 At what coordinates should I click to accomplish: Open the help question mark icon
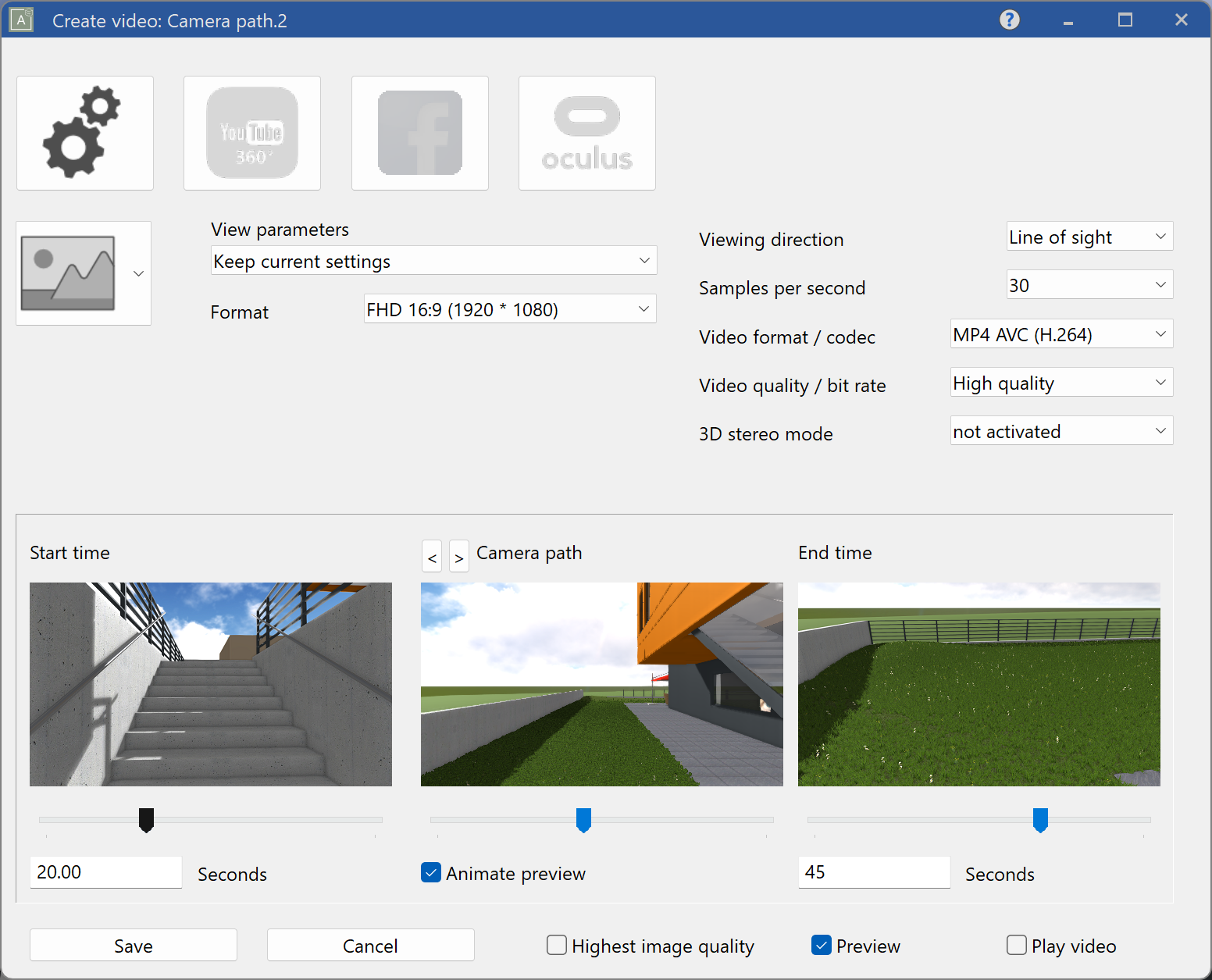1009,20
